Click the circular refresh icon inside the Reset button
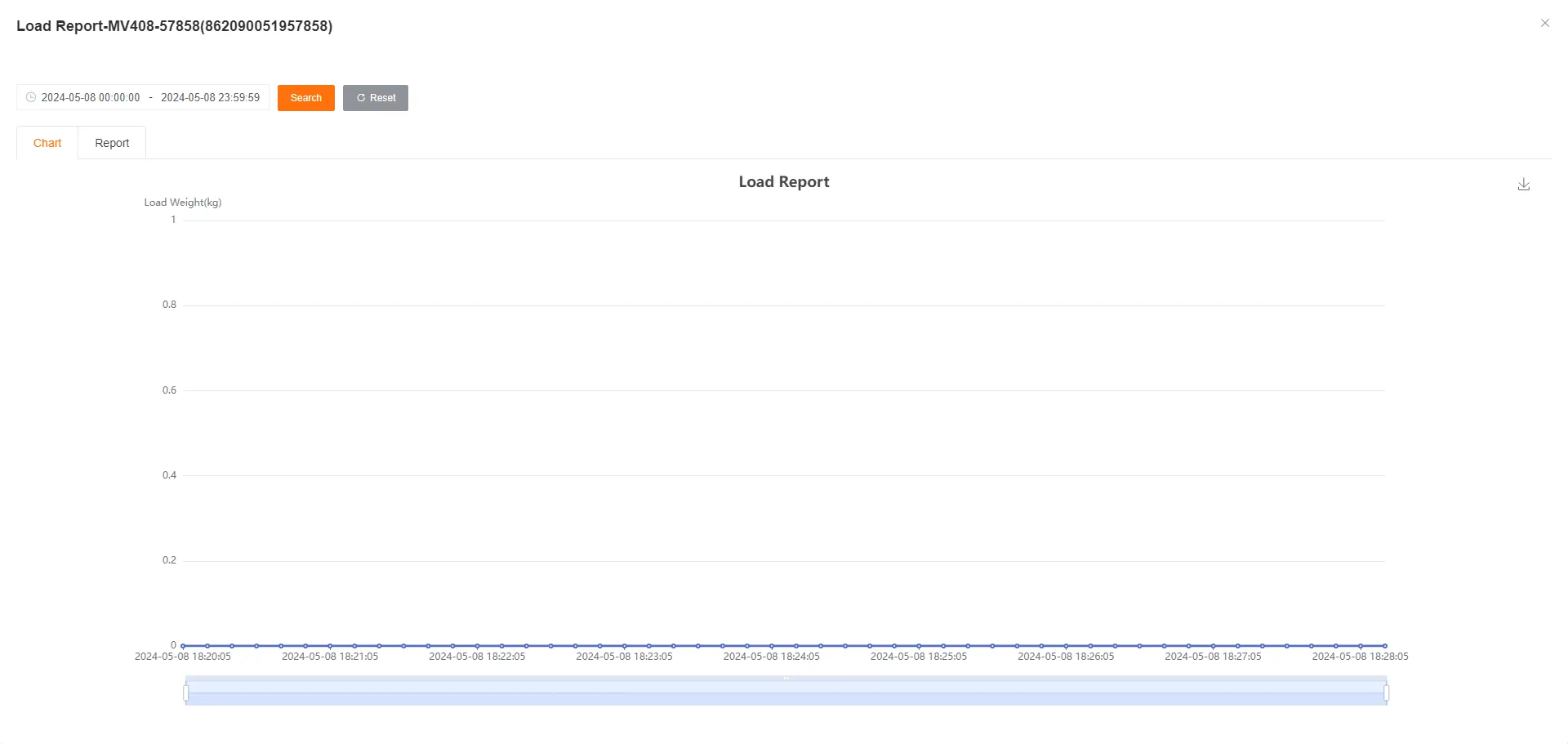 [361, 97]
